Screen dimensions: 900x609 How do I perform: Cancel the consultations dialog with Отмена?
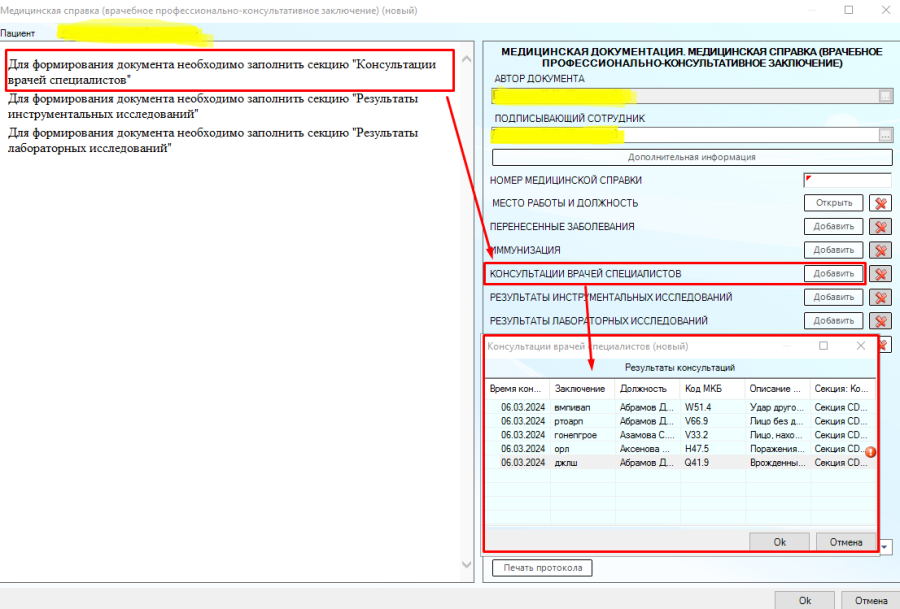845,542
